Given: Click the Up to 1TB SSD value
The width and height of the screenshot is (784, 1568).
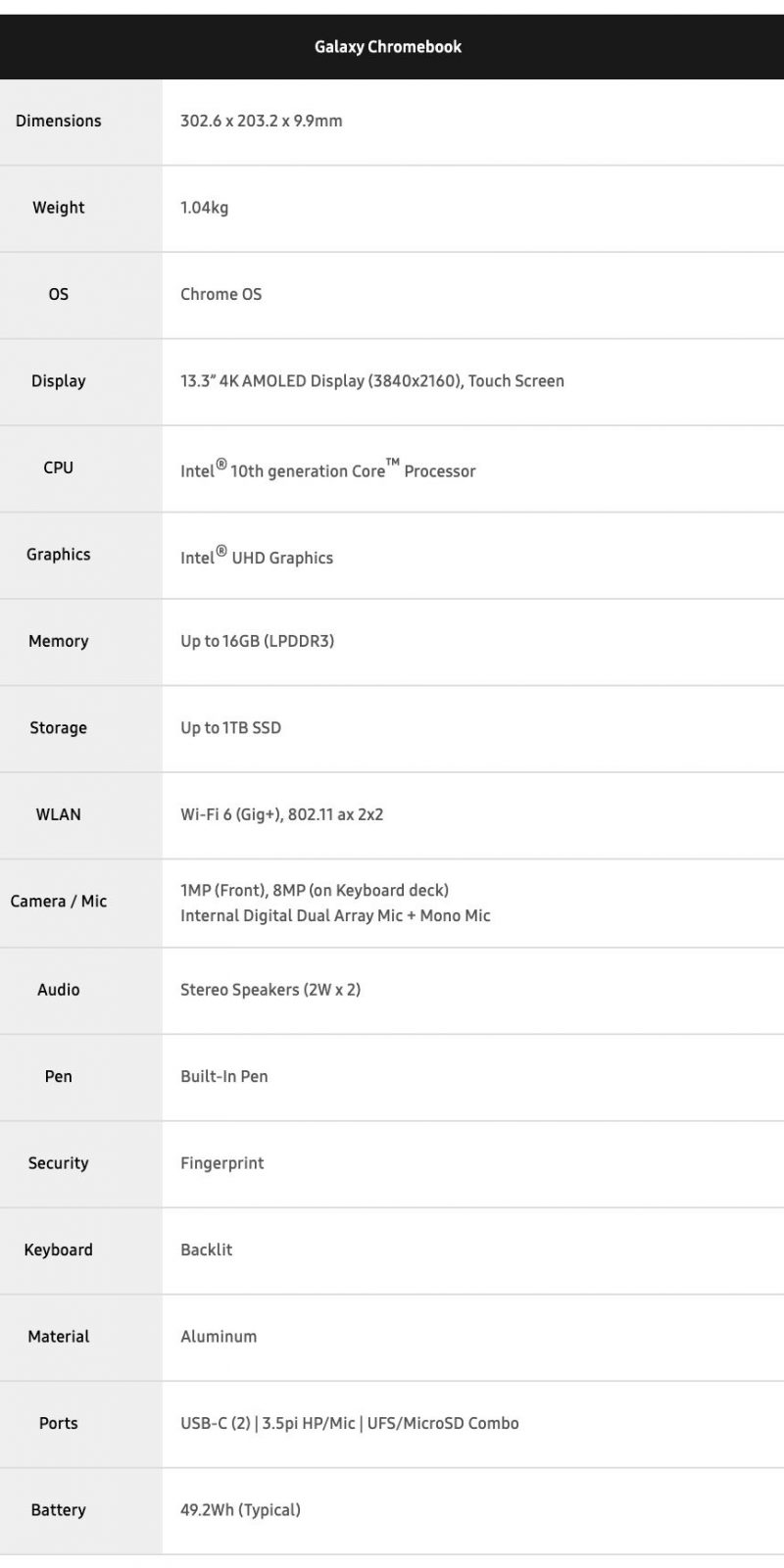Looking at the screenshot, I should tap(230, 728).
